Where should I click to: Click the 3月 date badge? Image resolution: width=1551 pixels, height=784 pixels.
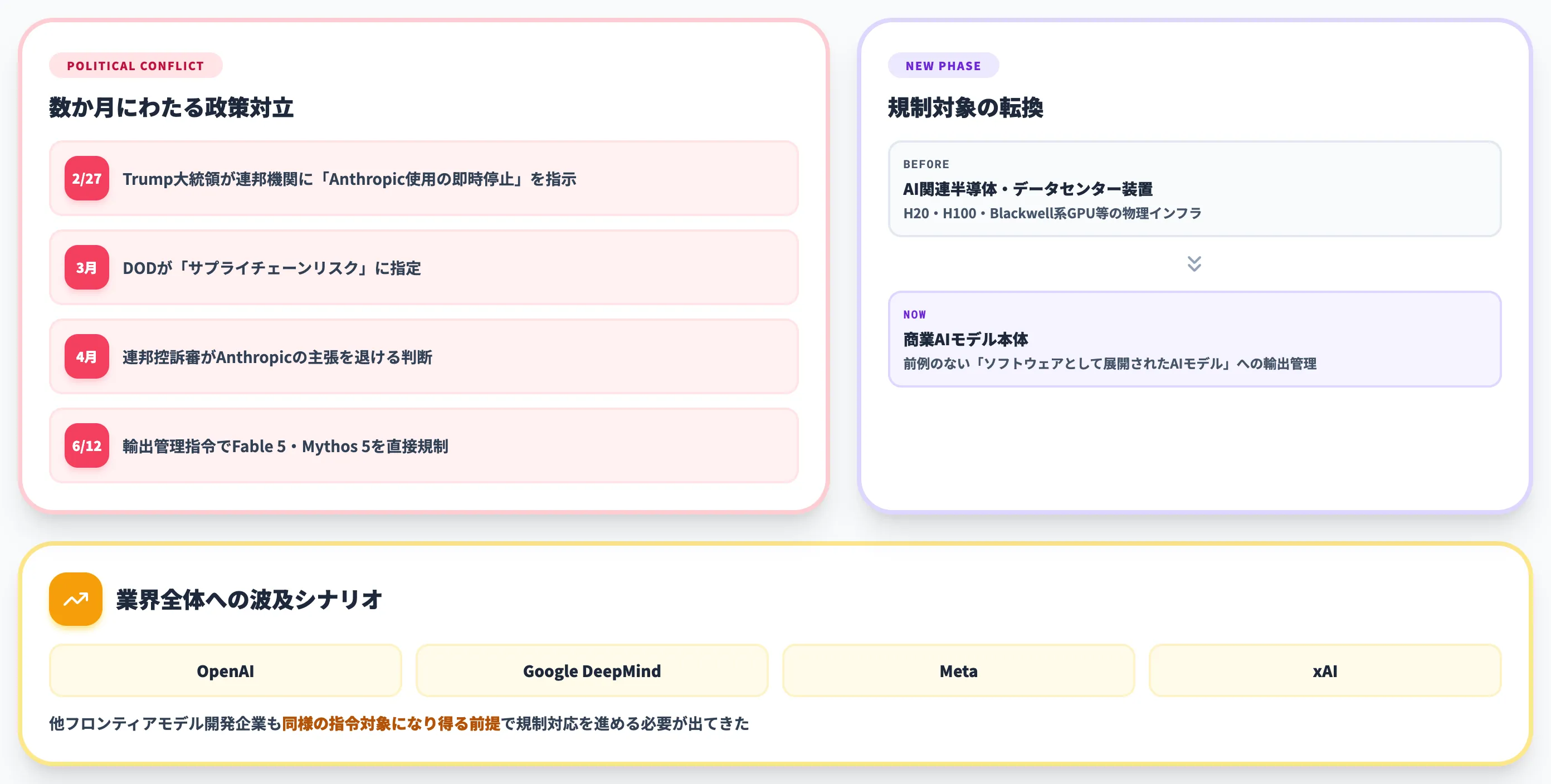tap(87, 267)
